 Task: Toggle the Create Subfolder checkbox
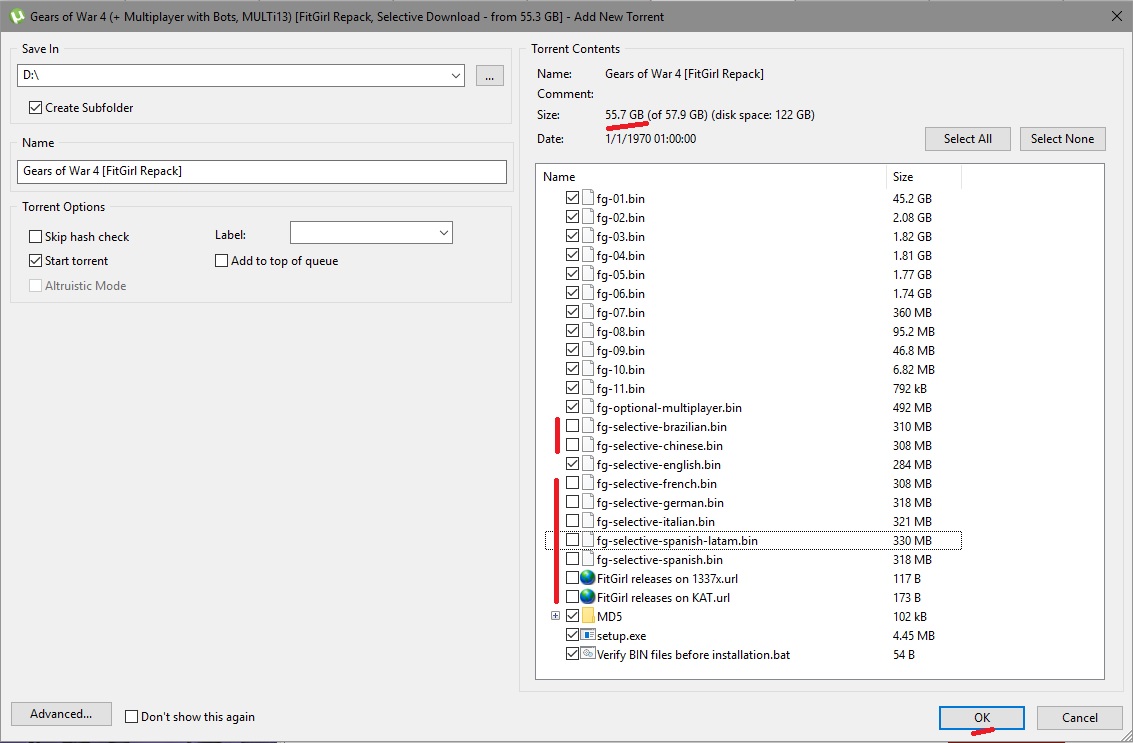(35, 108)
